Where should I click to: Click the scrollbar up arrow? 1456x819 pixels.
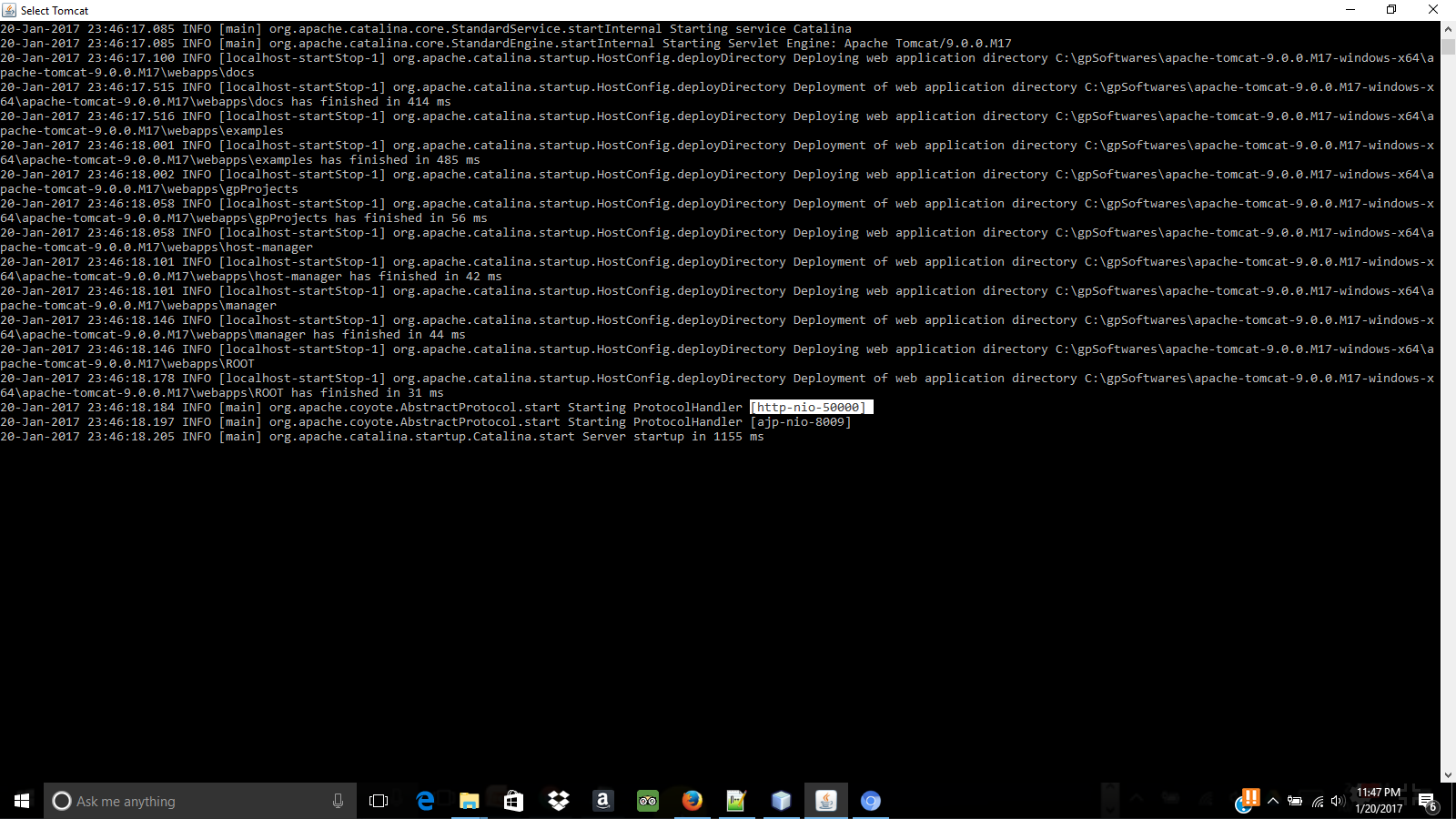tap(1448, 27)
